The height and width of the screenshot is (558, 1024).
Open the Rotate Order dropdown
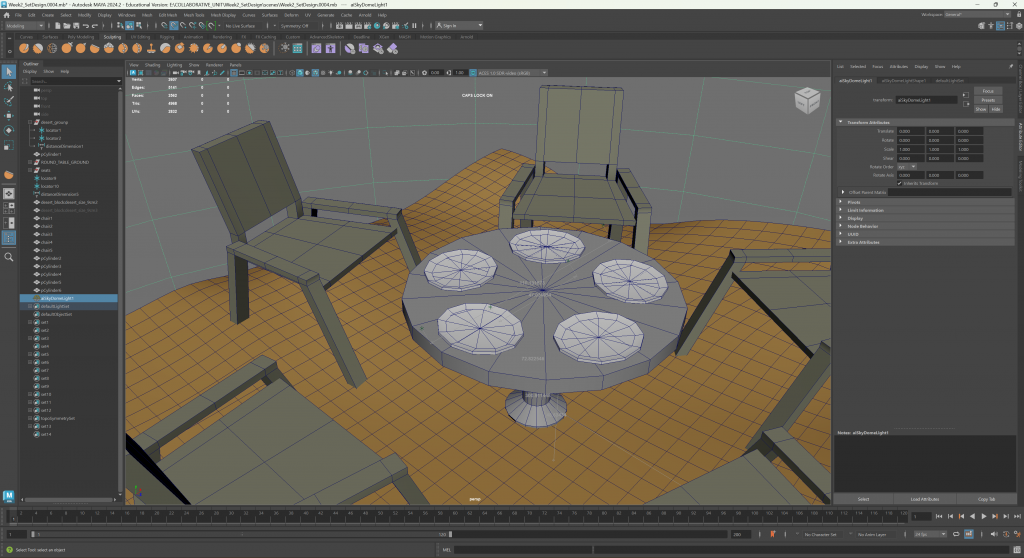pyautogui.click(x=907, y=167)
